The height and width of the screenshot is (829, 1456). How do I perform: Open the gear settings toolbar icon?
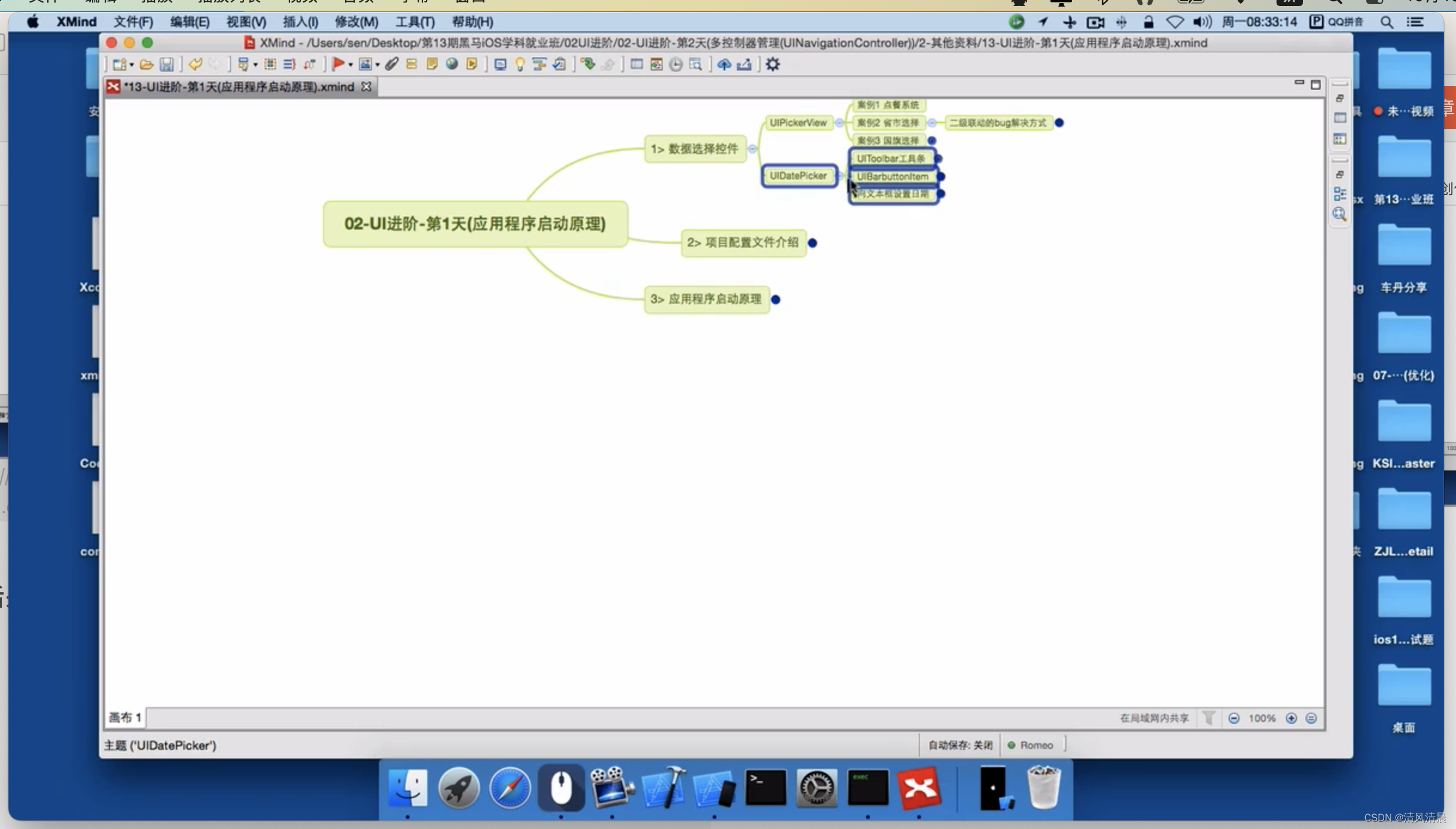coord(773,64)
